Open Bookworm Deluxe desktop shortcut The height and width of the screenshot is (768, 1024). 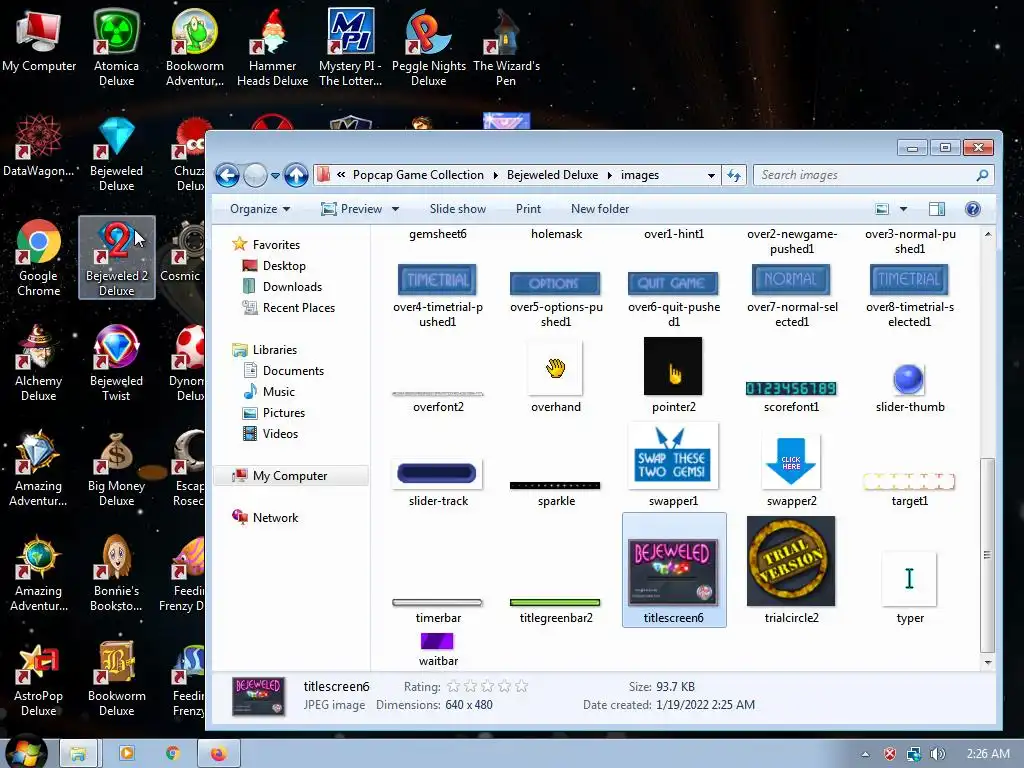pos(116,679)
